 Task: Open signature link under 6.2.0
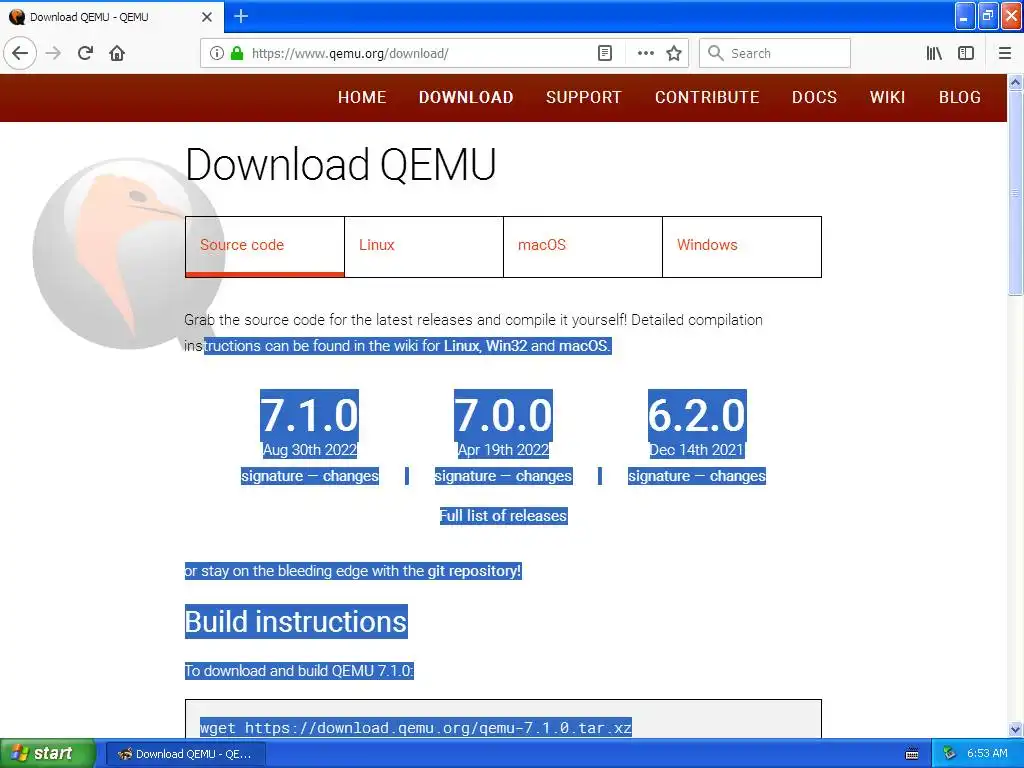(659, 476)
